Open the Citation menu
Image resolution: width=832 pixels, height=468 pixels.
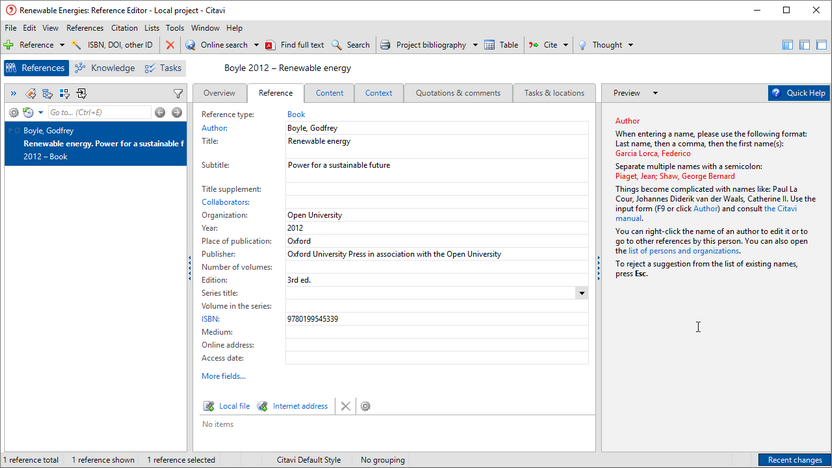pyautogui.click(x=124, y=28)
